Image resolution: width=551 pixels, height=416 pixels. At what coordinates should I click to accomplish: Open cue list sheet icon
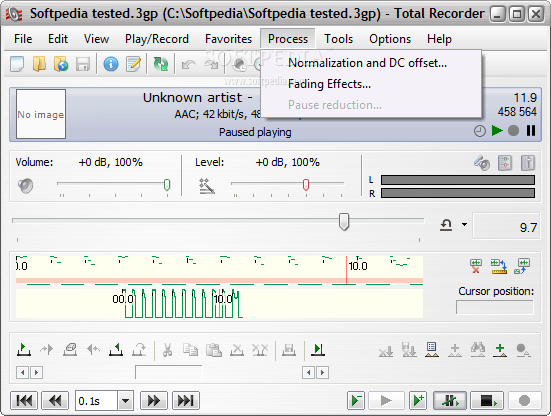[x=432, y=350]
